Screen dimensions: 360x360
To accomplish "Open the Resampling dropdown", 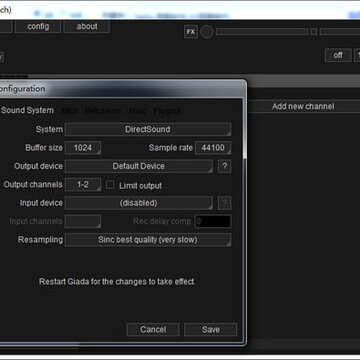I will coord(148,240).
